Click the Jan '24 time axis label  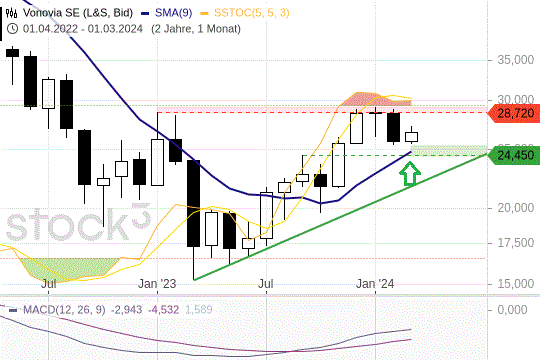375,284
